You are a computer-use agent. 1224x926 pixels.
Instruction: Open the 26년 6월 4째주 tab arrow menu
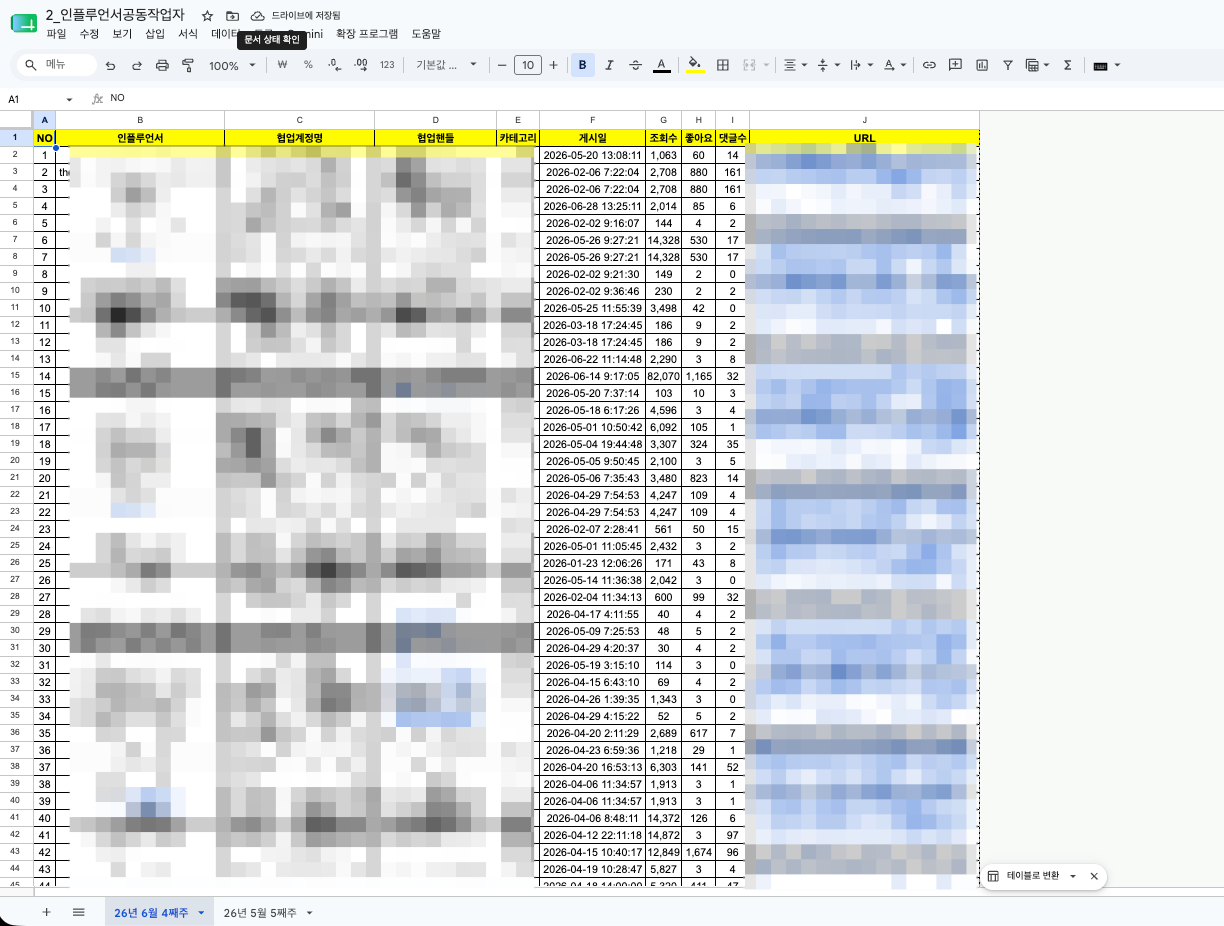pos(201,913)
